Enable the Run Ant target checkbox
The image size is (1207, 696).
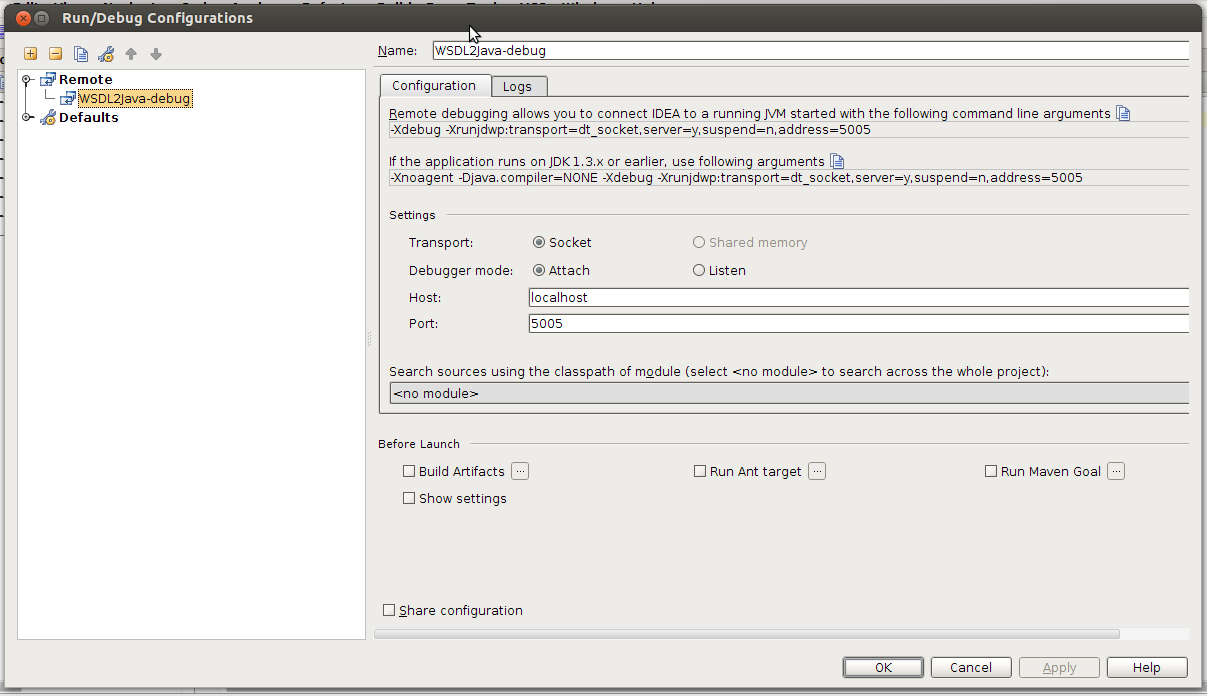pos(699,470)
